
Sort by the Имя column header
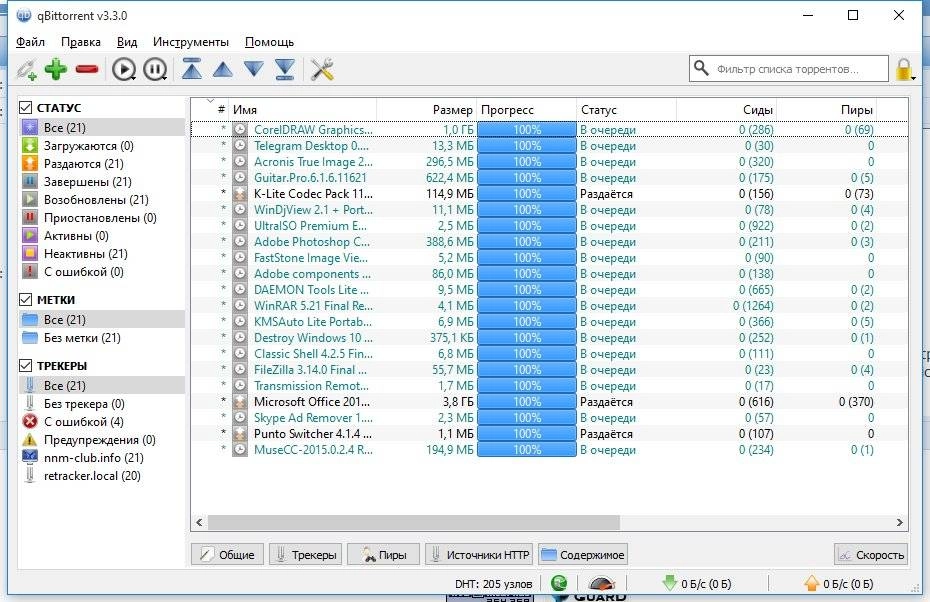302,110
